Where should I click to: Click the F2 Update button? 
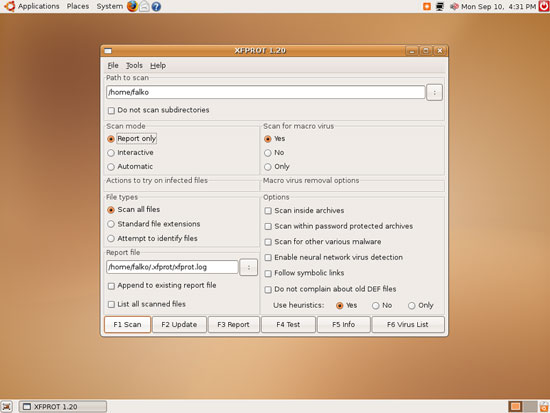[179, 325]
